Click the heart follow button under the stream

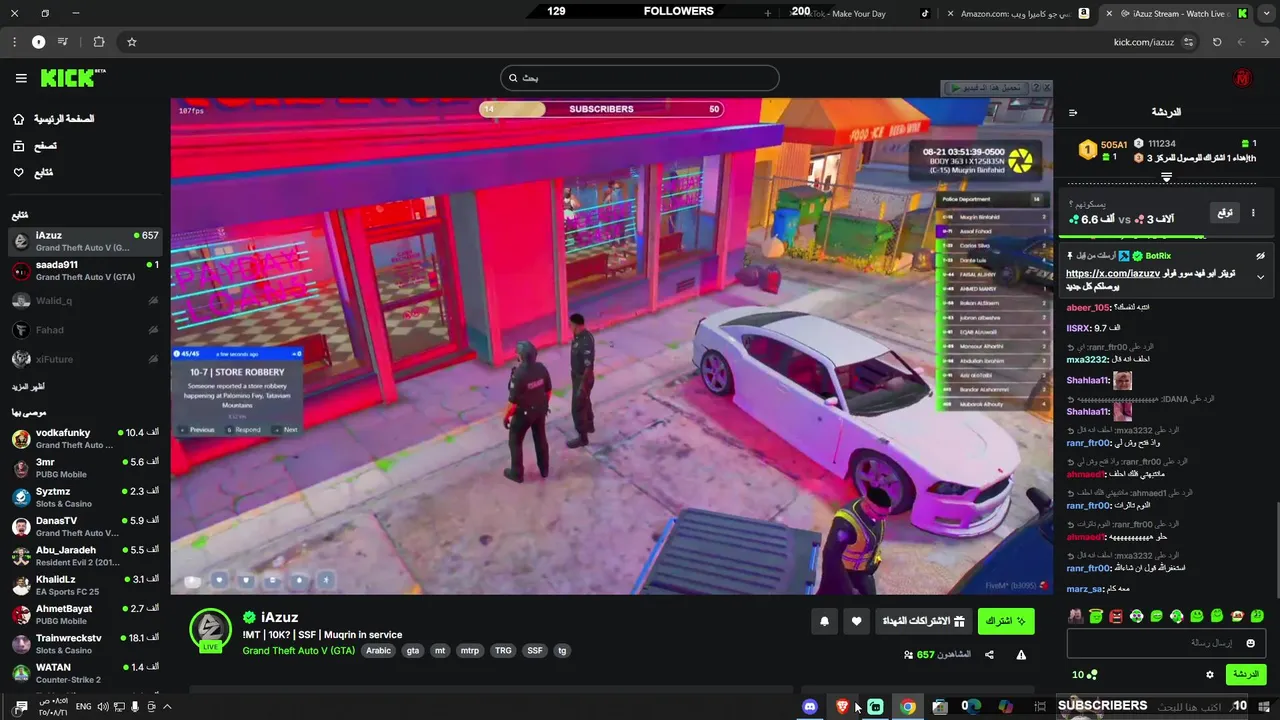pos(856,621)
